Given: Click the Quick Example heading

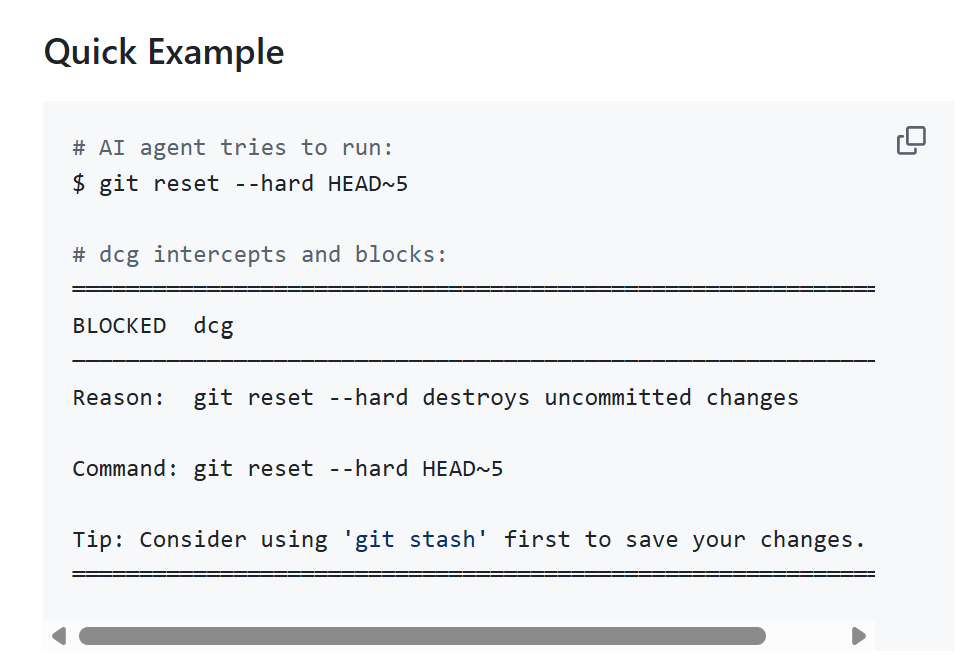Looking at the screenshot, I should [164, 51].
